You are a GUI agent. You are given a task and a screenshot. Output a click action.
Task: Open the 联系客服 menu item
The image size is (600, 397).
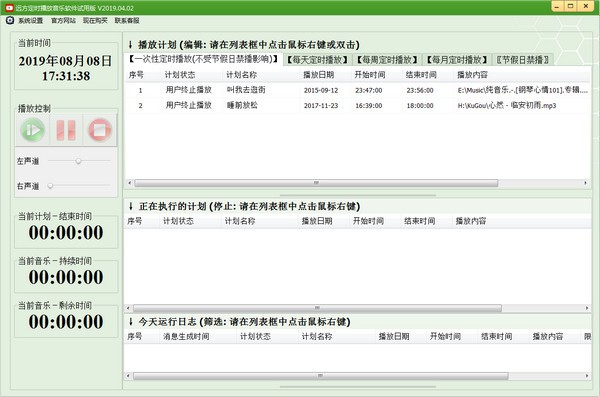tap(127, 21)
